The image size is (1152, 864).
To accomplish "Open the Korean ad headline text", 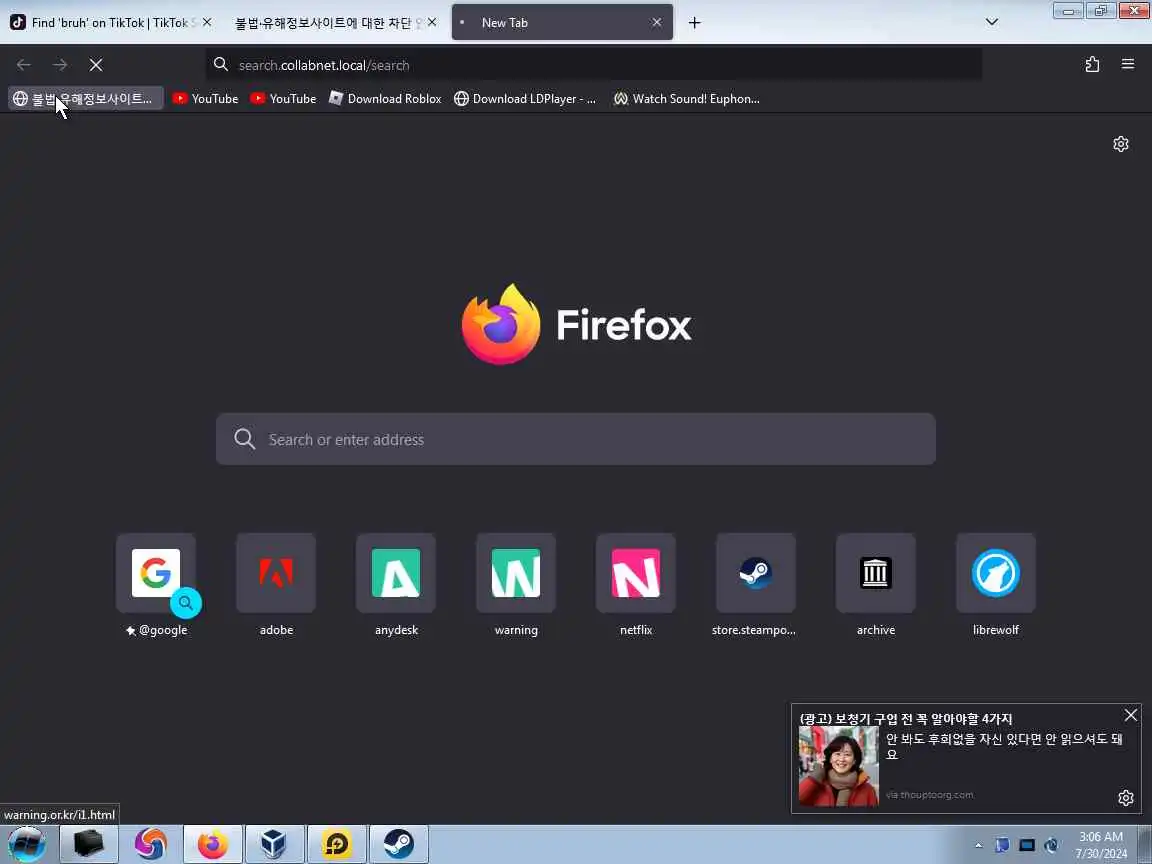I will click(906, 719).
